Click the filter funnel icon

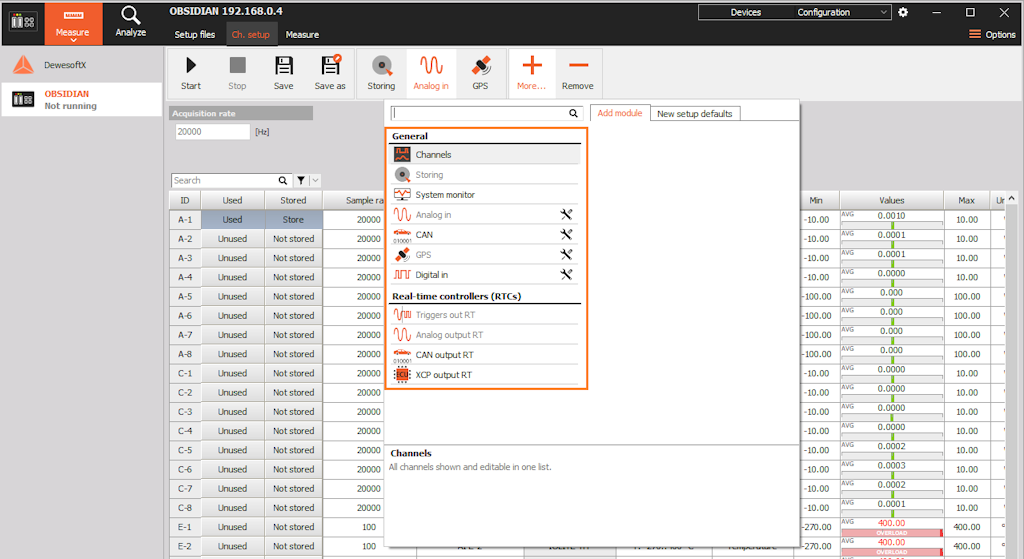pos(301,180)
